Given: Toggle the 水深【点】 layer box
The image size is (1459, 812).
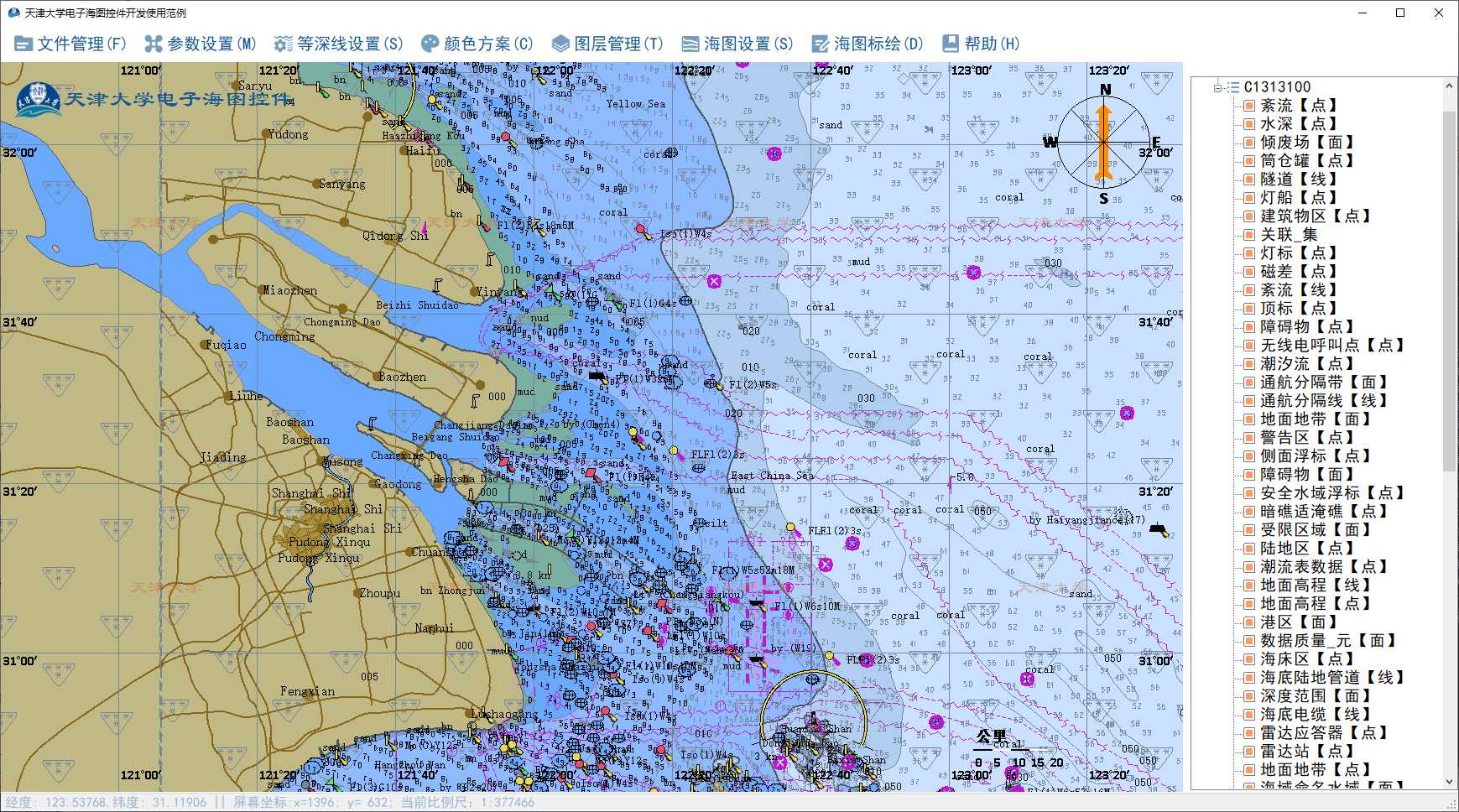Looking at the screenshot, I should [1249, 124].
